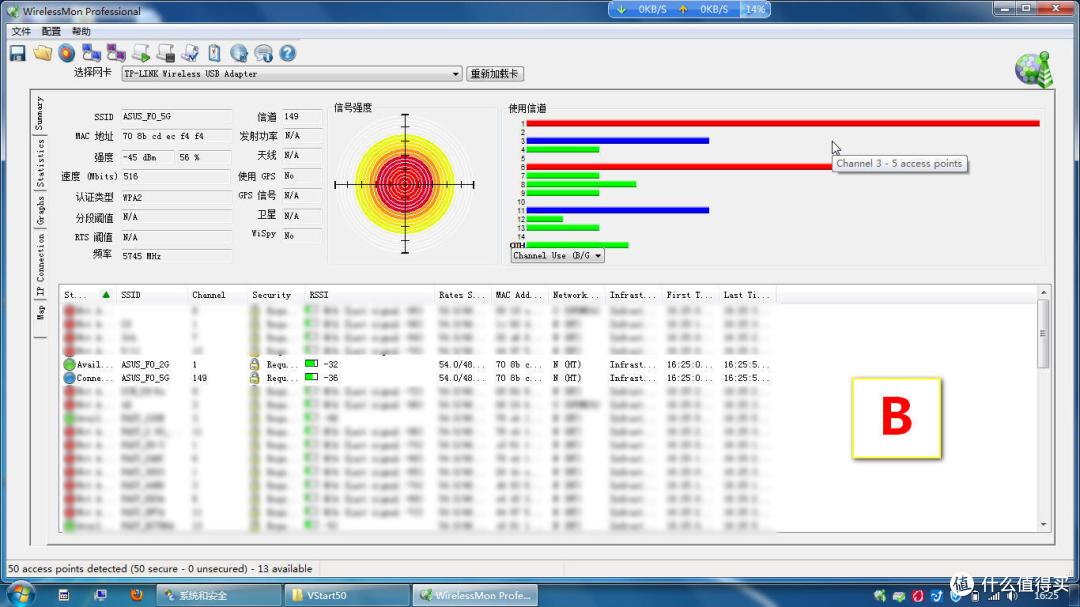Click WirelessMon Professional taskbar button
Screen dimensions: 1080x607
(x=475, y=595)
